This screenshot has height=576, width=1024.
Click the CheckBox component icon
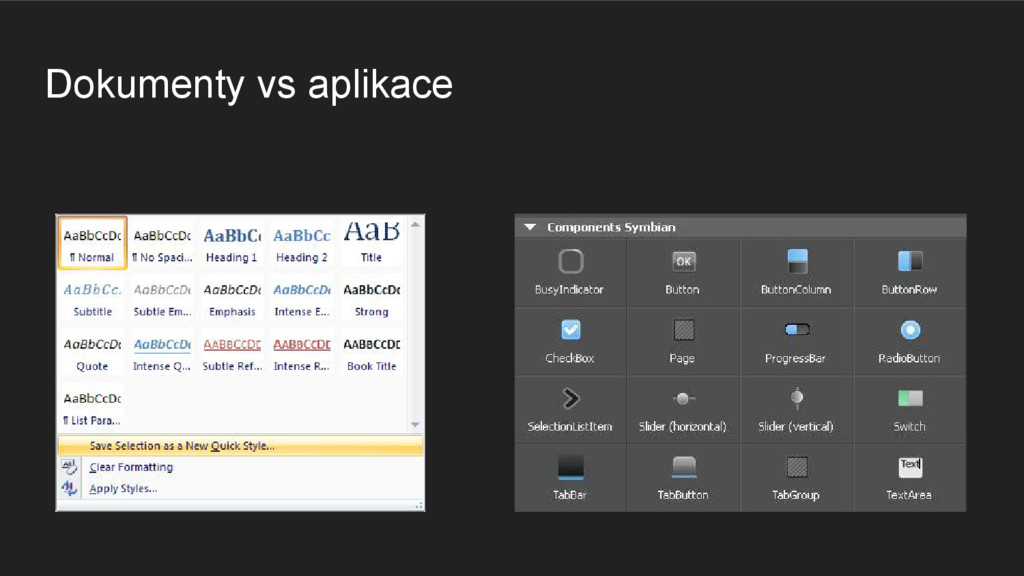click(570, 330)
